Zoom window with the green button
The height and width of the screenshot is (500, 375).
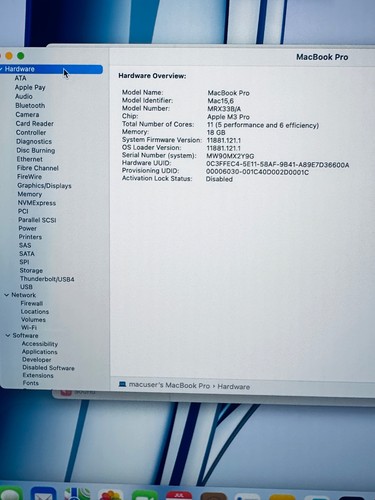21,56
